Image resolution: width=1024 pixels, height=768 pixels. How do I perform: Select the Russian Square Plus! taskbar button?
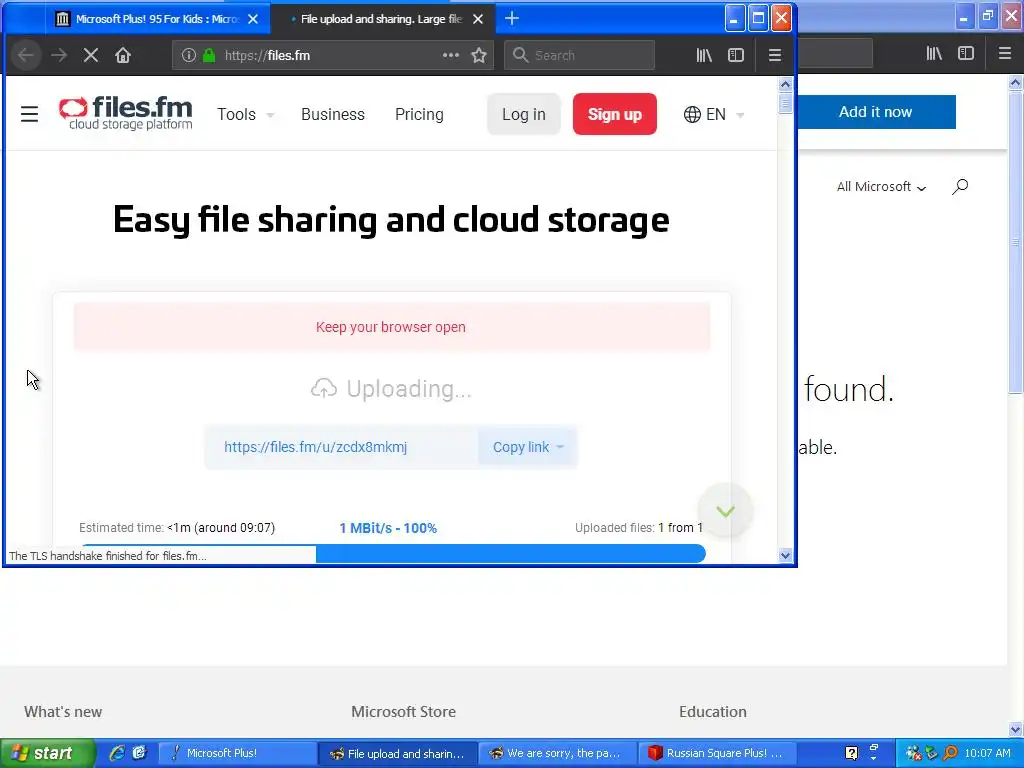point(717,753)
